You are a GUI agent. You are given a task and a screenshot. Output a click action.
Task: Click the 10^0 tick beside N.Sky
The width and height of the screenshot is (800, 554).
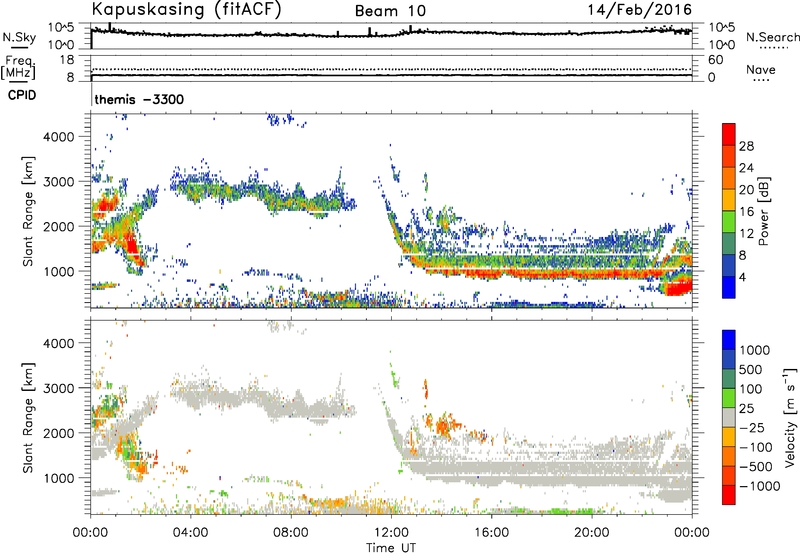(61, 45)
